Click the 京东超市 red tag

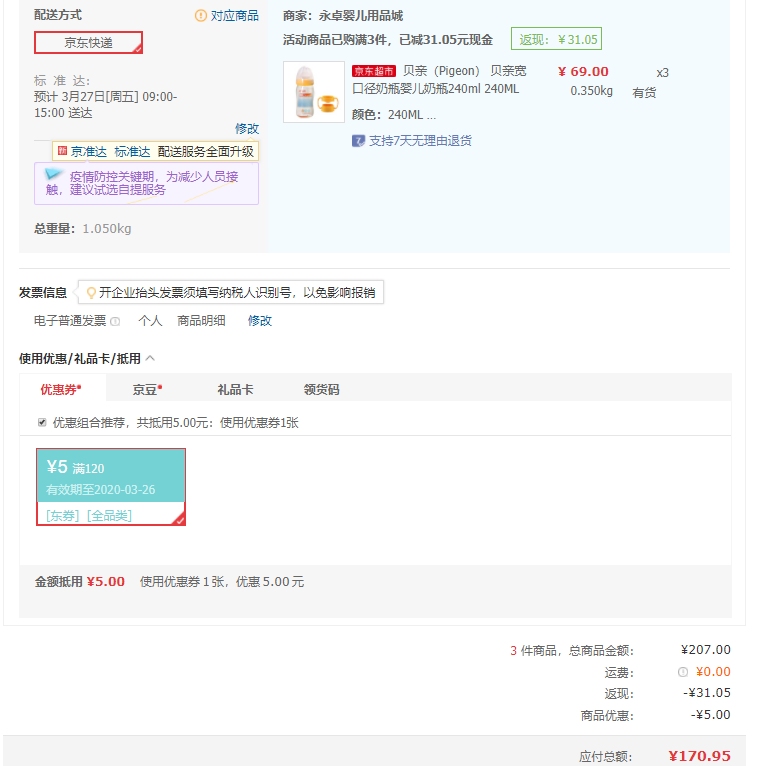coord(374,71)
